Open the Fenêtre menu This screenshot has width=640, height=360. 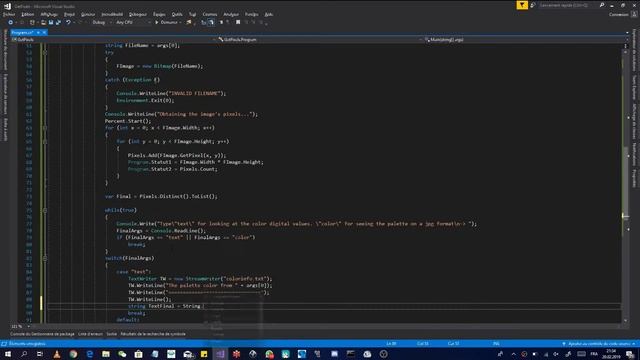pos(252,14)
